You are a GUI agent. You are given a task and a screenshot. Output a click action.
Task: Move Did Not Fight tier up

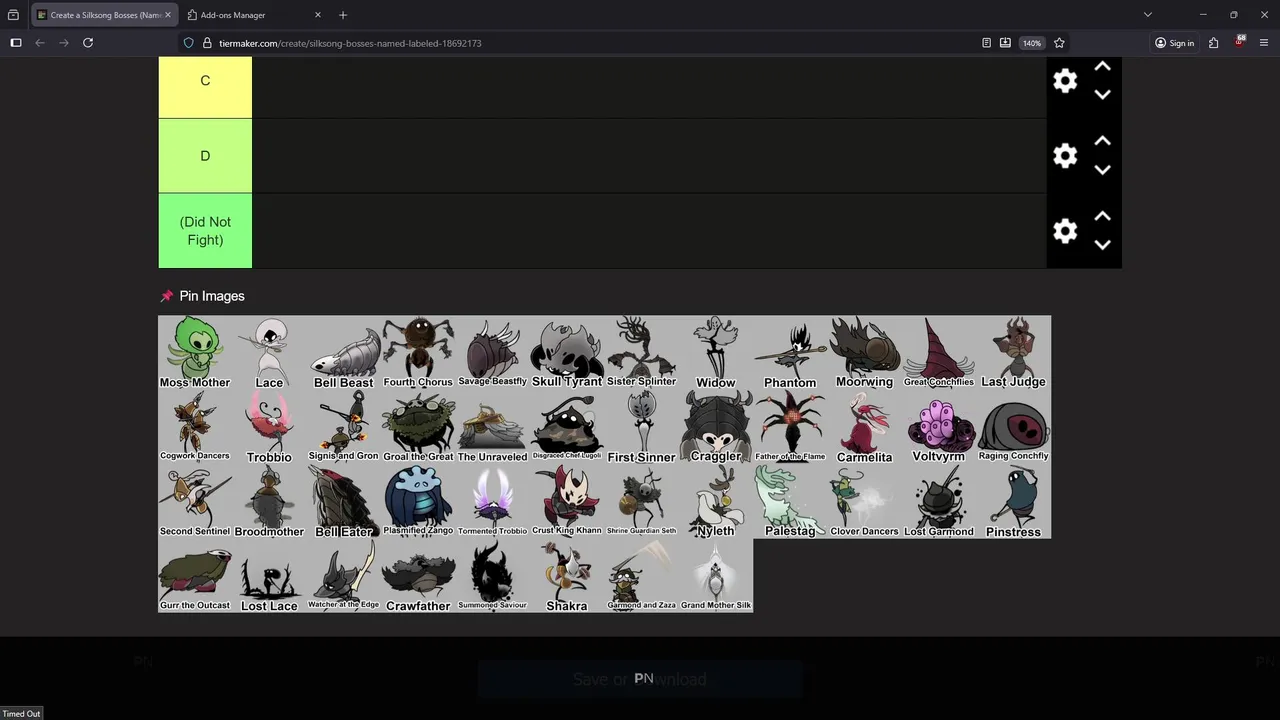pyautogui.click(x=1102, y=216)
